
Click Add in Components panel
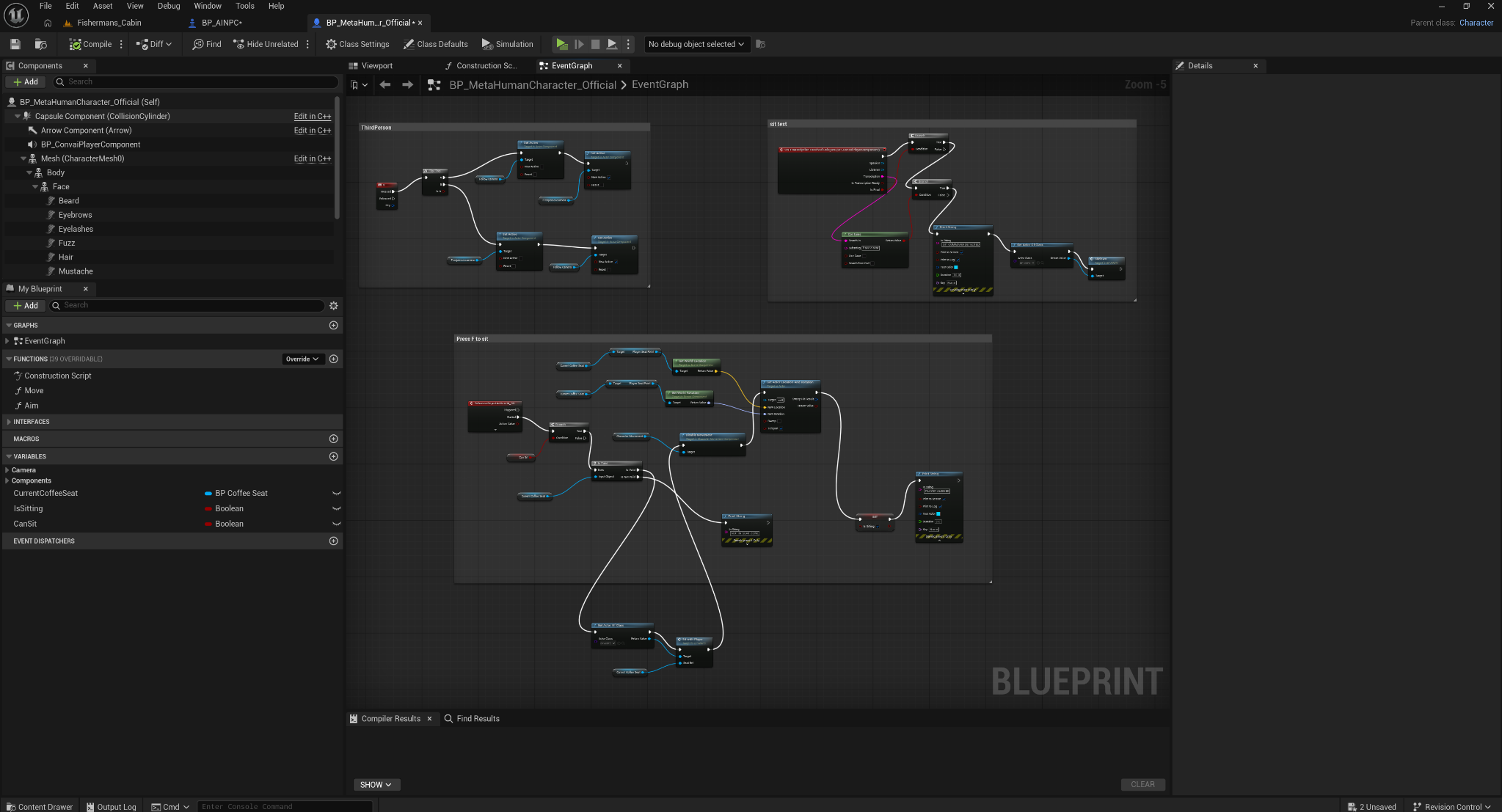(26, 81)
